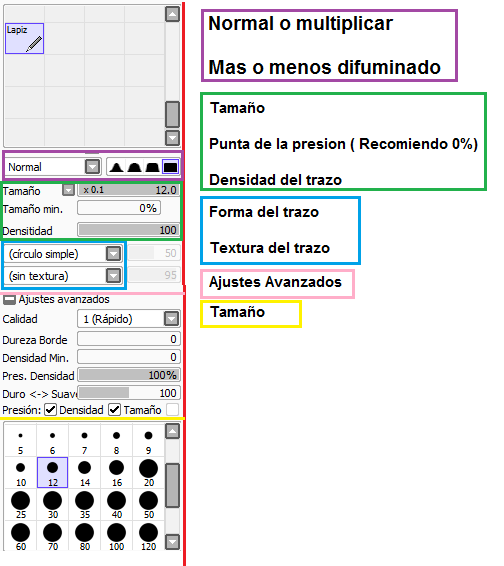Select brush size 16 preset
The height and width of the screenshot is (566, 504).
click(x=116, y=473)
